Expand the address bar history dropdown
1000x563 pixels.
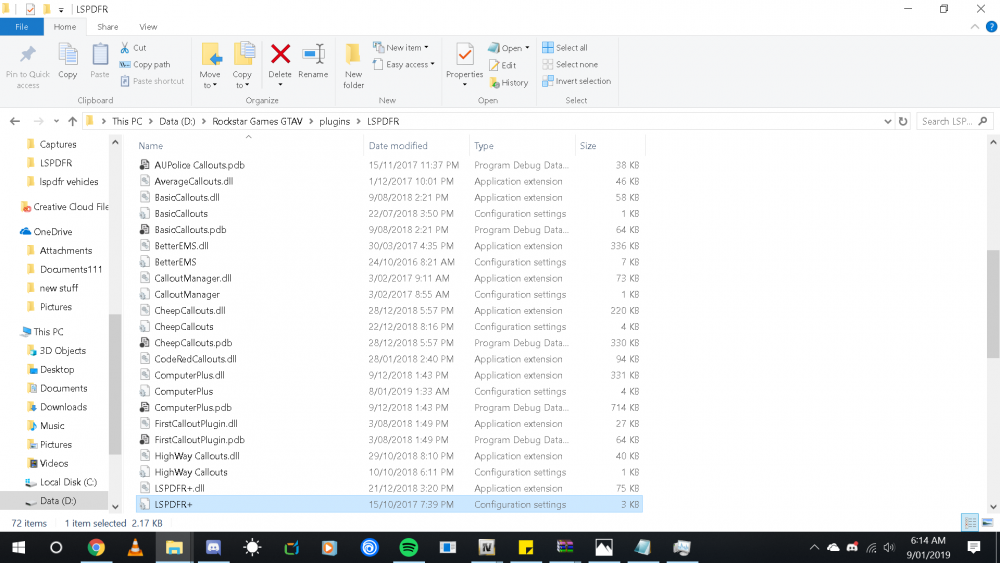887,121
